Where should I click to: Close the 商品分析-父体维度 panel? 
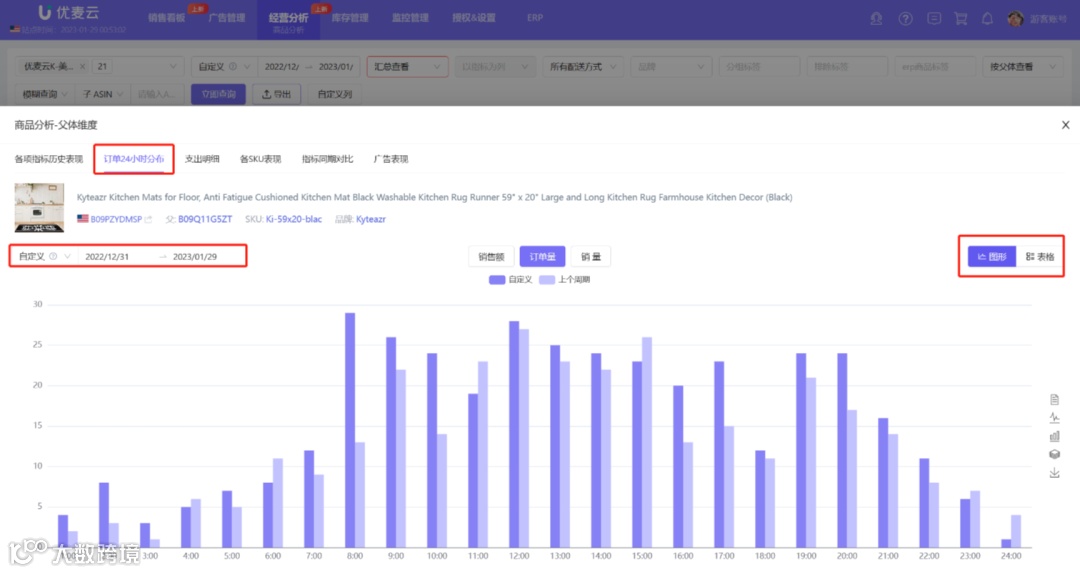pyautogui.click(x=1066, y=125)
